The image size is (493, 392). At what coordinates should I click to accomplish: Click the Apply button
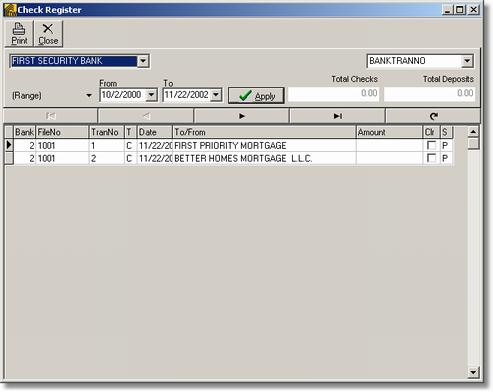click(x=256, y=96)
